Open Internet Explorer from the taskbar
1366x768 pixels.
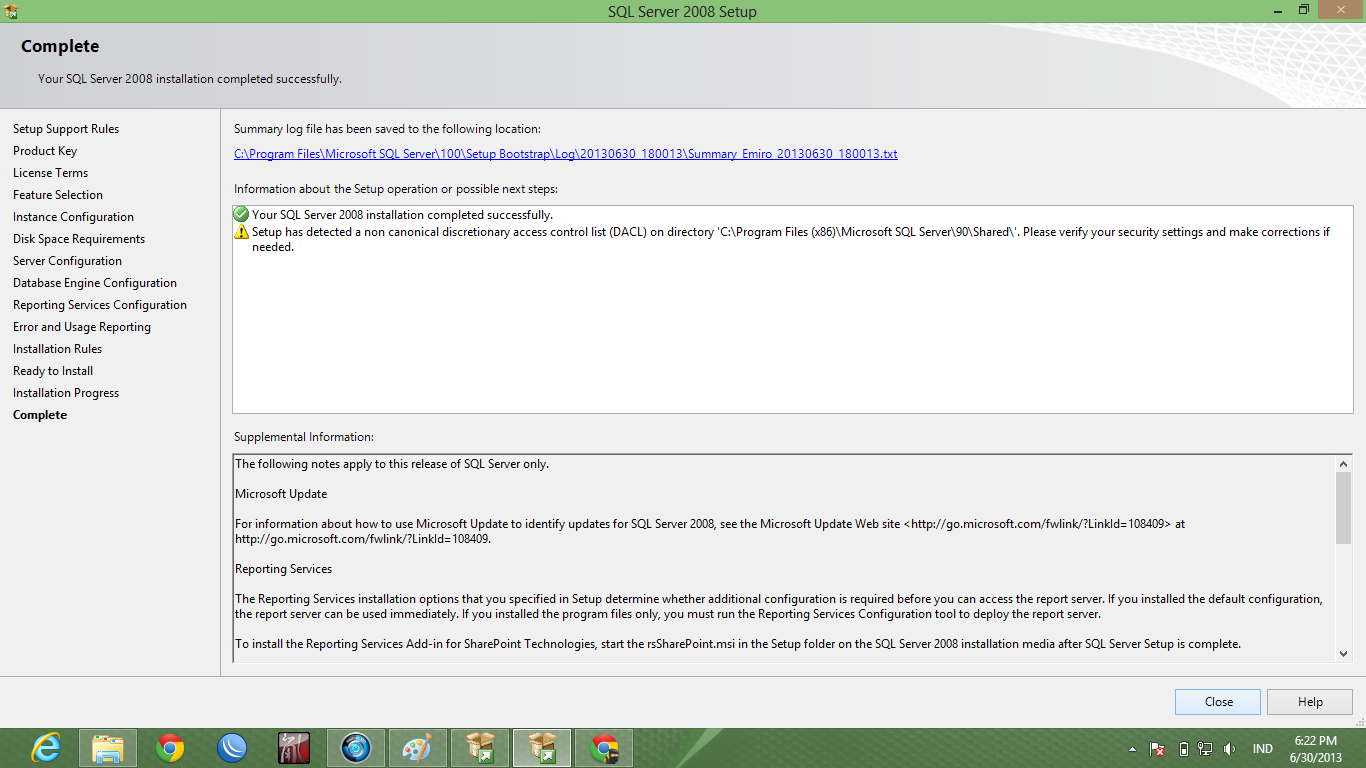(46, 748)
